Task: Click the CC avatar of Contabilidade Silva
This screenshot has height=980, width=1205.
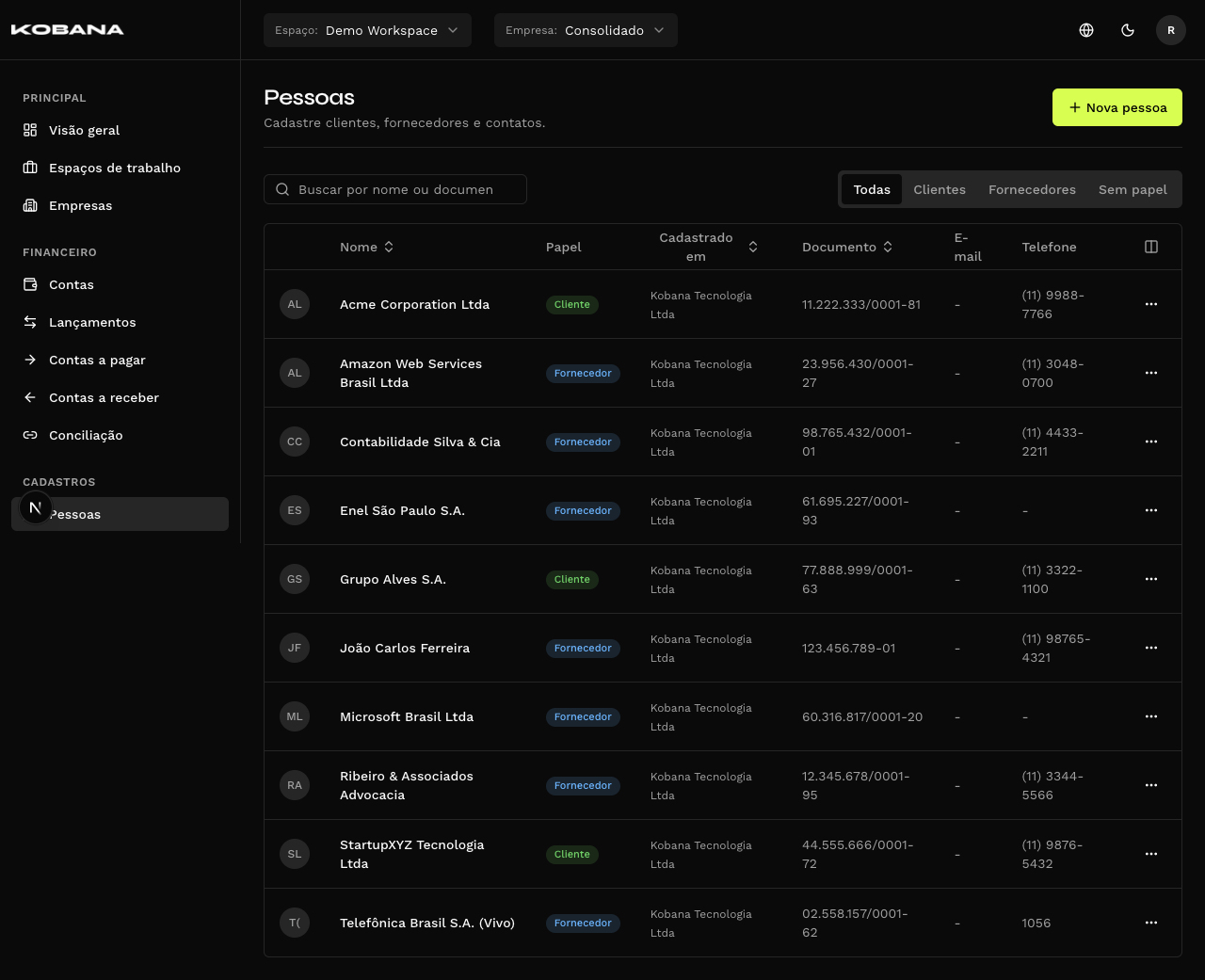Action: (295, 442)
